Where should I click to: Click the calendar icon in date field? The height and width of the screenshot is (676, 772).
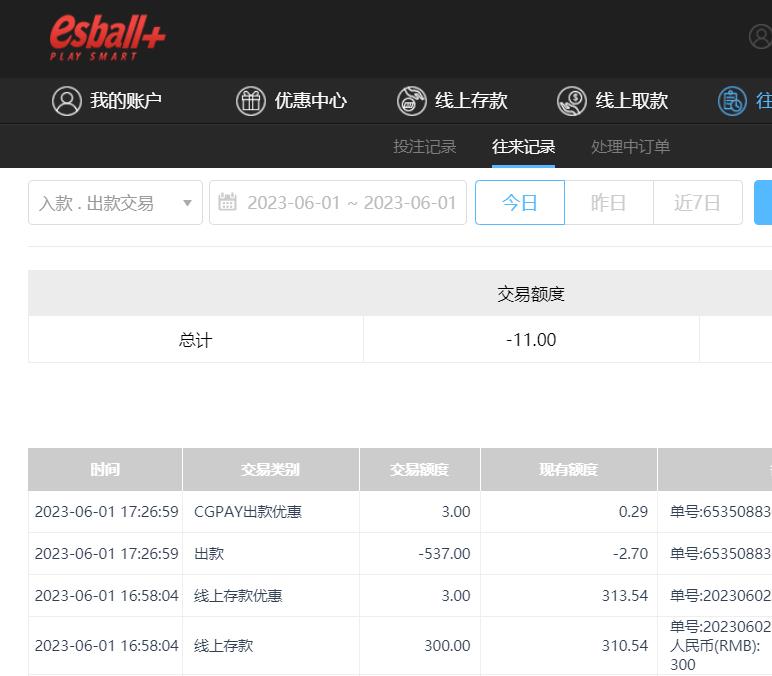pyautogui.click(x=227, y=202)
